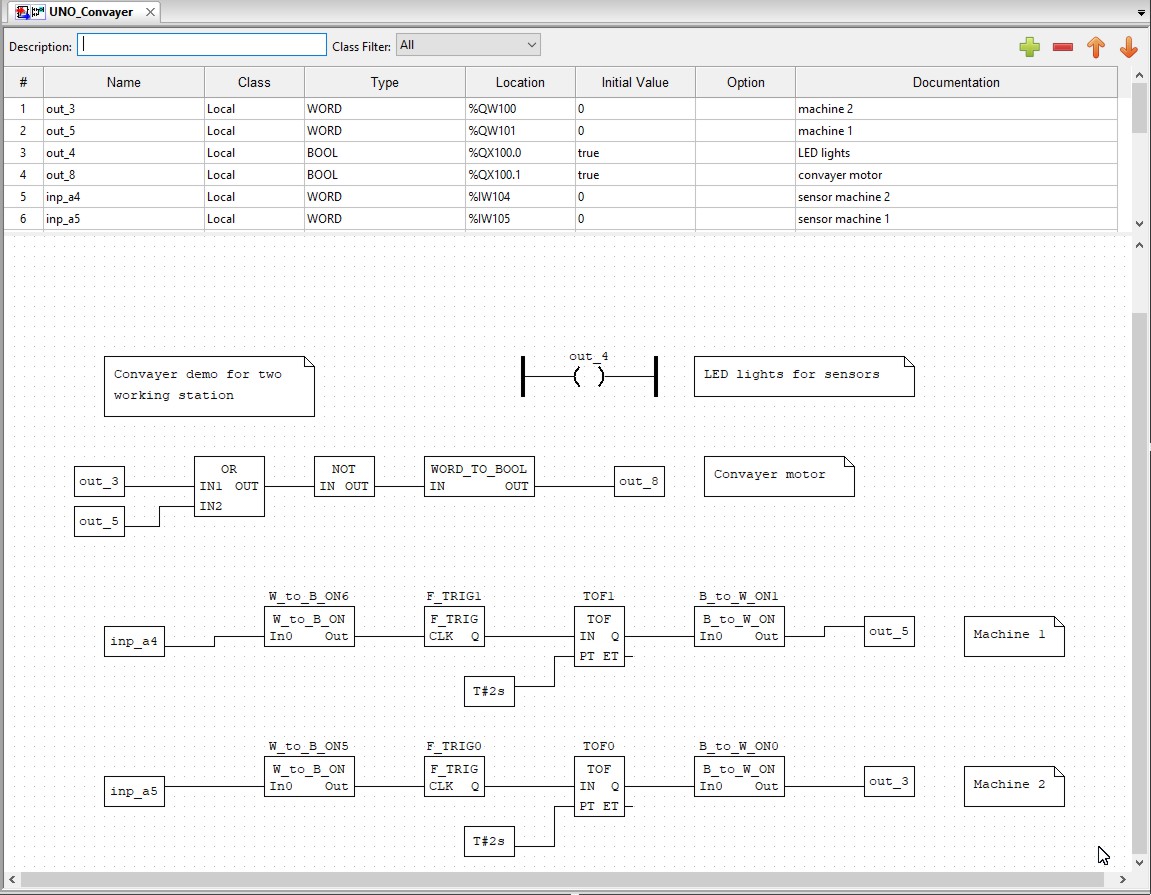
Task: Click the diagram editor vertical scroll-up arrow
Action: 1139,245
